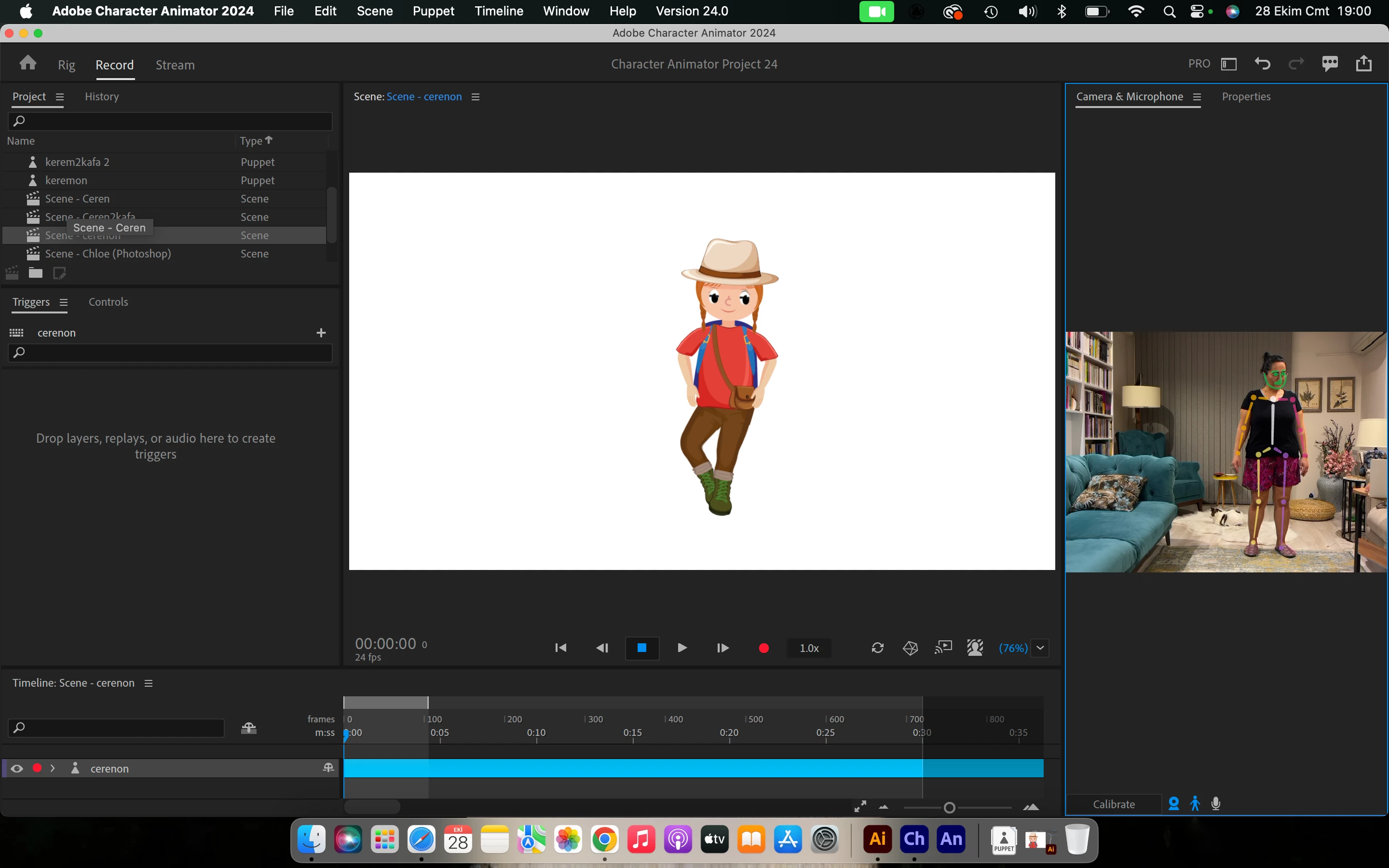Click the Refresh scene icon
Screen dimensions: 1389x868
click(x=878, y=648)
